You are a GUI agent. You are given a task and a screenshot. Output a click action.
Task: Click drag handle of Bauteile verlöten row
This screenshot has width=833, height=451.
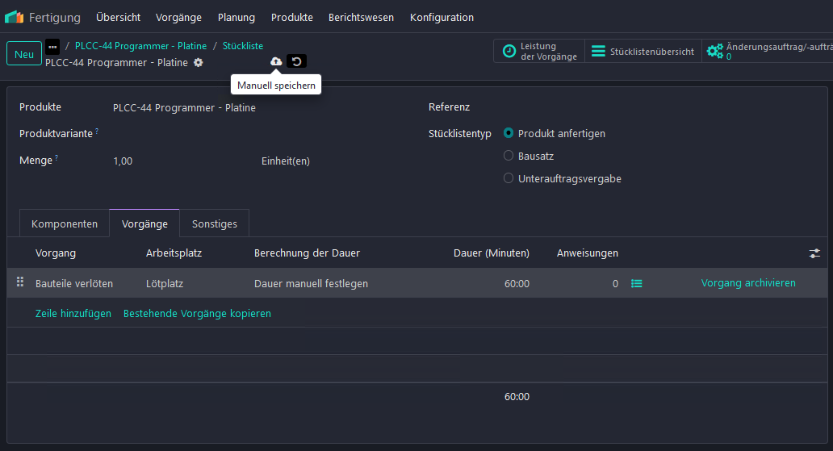tap(20, 282)
